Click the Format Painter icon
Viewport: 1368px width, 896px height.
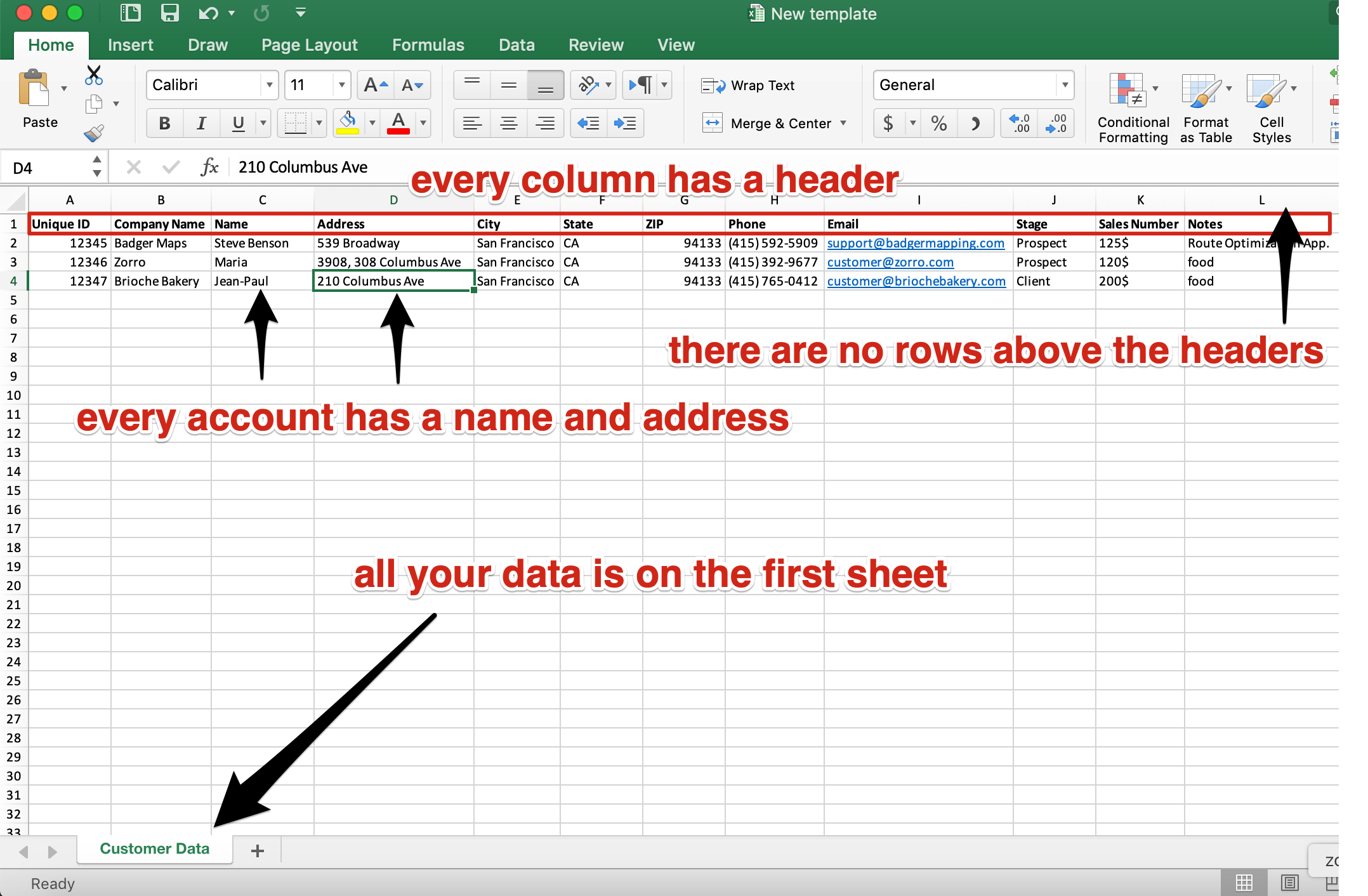(x=93, y=133)
